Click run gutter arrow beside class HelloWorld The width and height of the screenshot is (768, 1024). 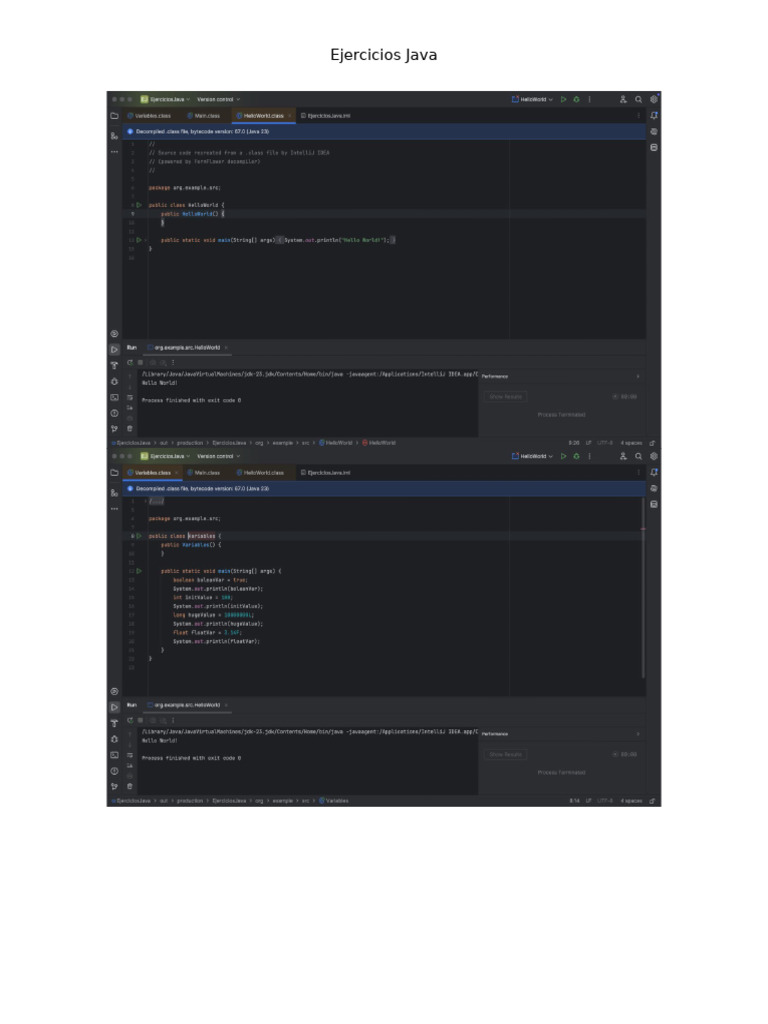[138, 205]
